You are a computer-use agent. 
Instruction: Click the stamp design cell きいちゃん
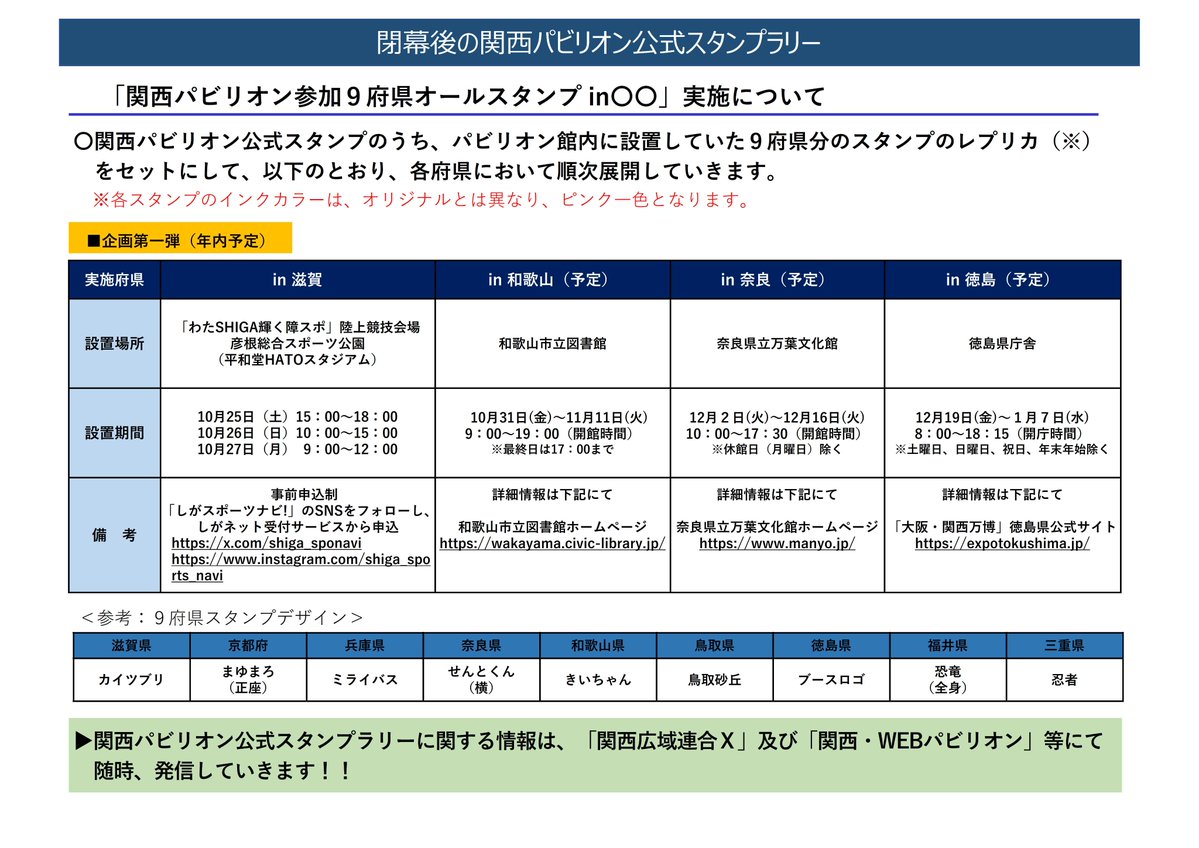pos(598,679)
